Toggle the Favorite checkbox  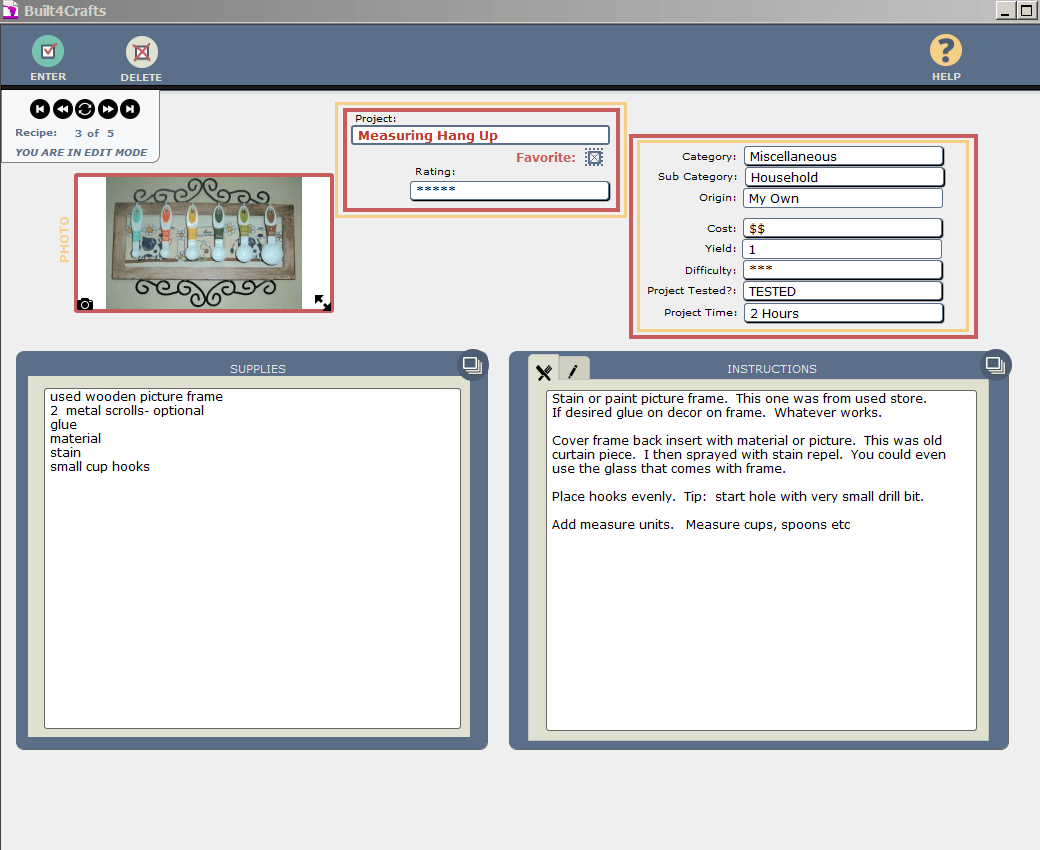click(x=594, y=157)
